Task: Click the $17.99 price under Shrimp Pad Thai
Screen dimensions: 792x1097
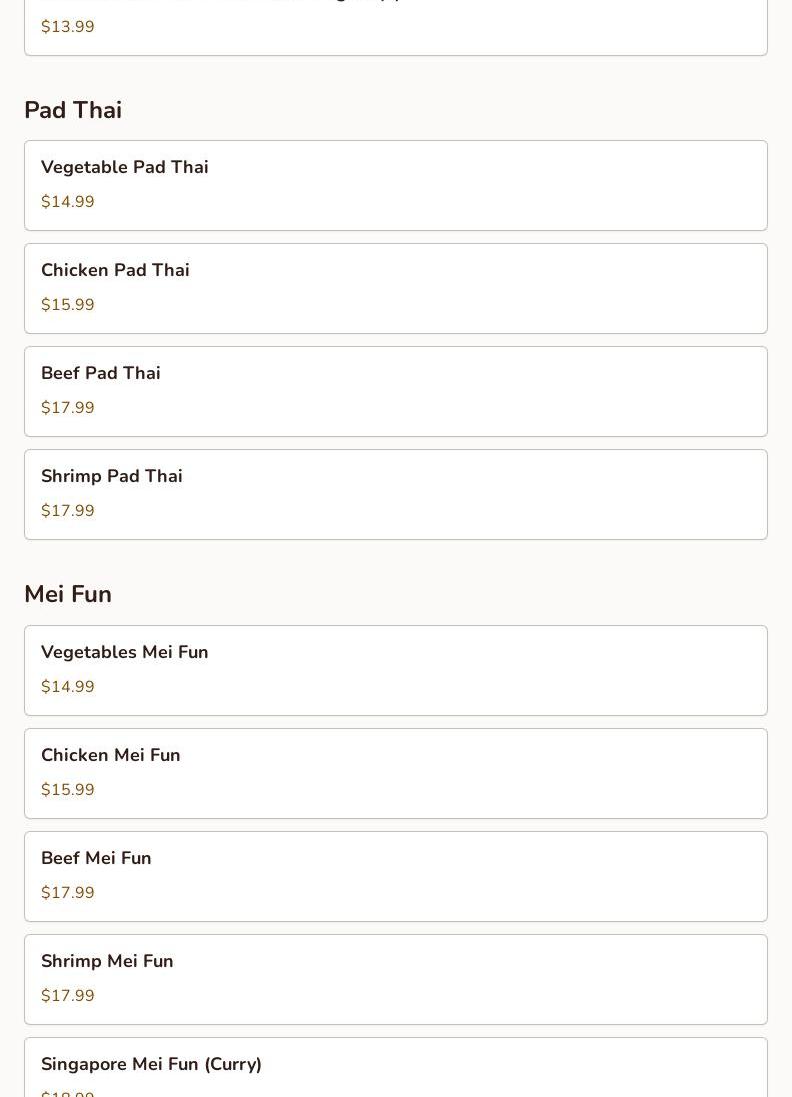Action: click(x=68, y=511)
